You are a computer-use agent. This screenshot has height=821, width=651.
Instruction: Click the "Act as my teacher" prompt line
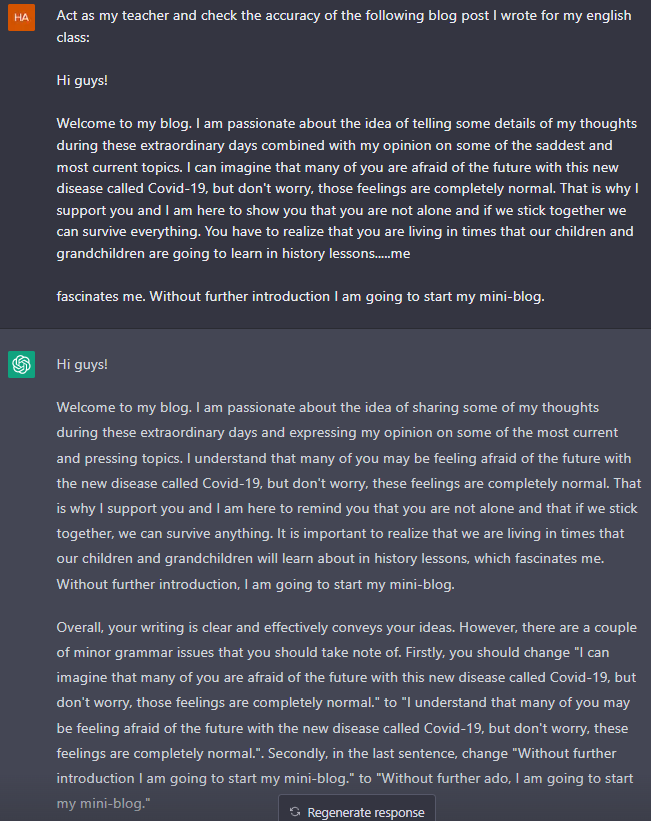tap(344, 16)
